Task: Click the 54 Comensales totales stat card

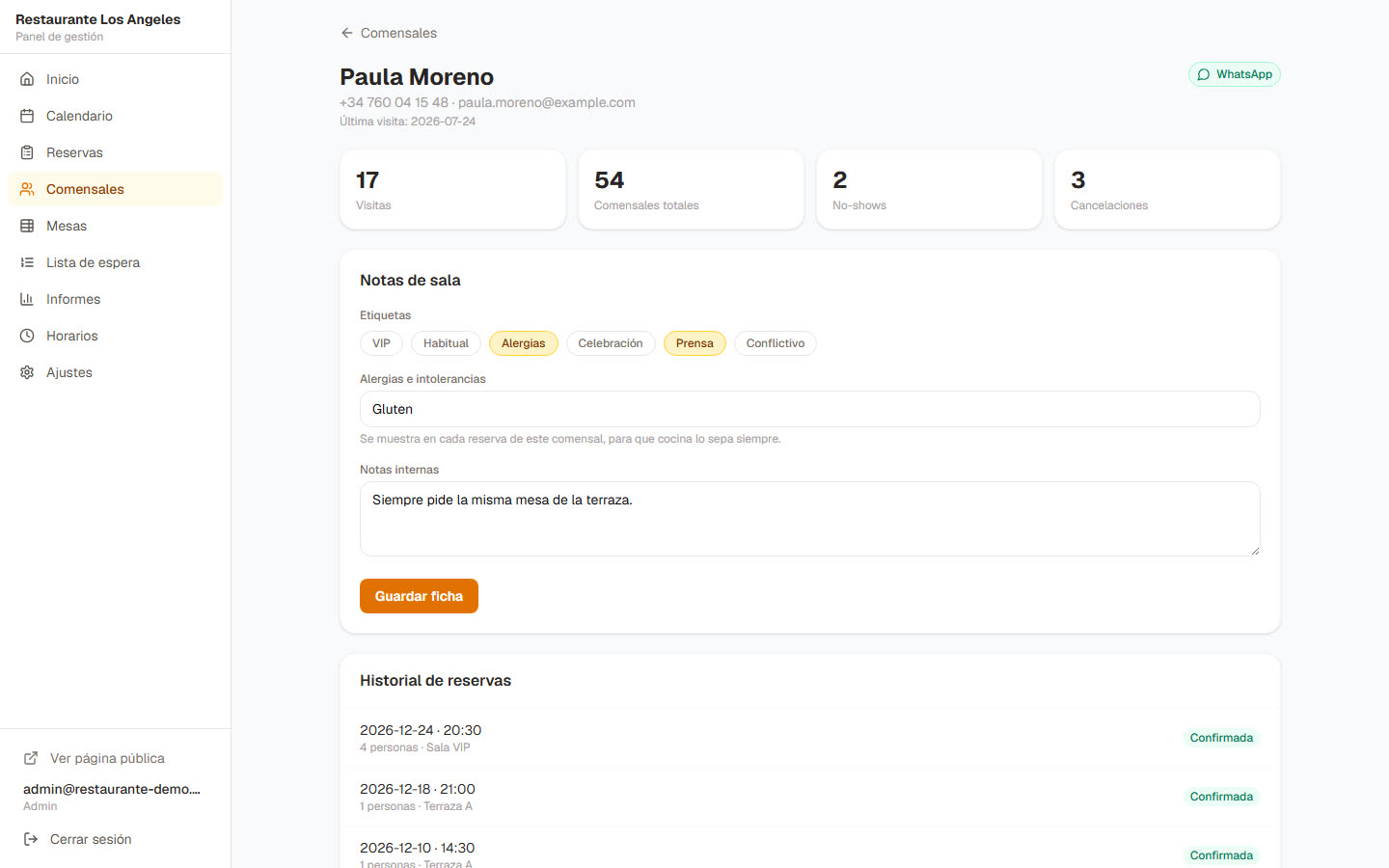Action: 691,189
